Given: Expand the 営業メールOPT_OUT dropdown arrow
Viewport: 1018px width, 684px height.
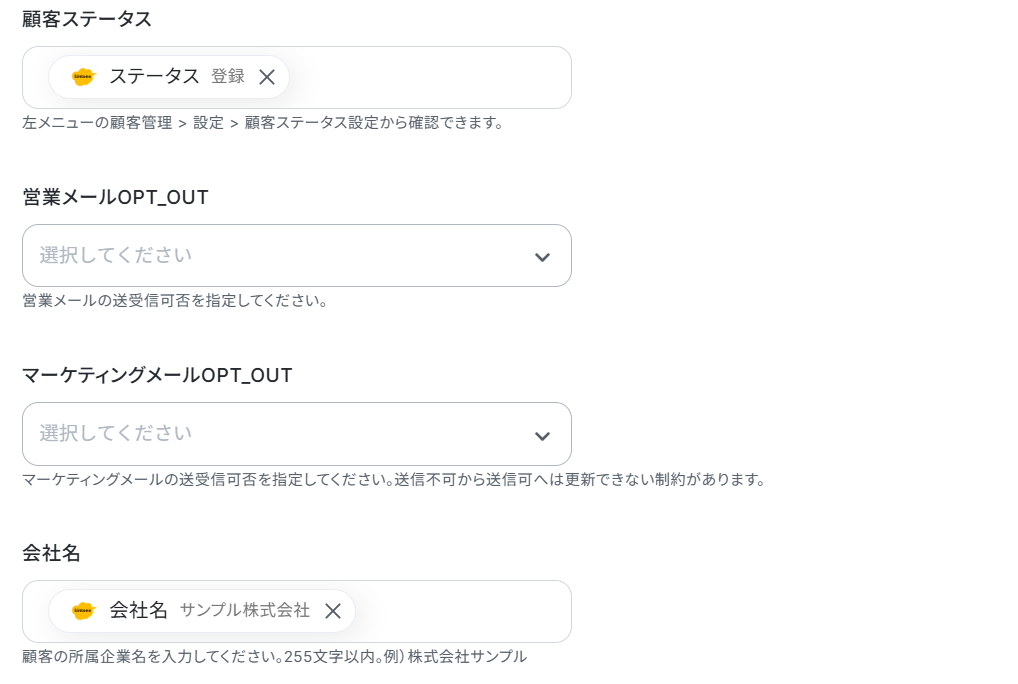Looking at the screenshot, I should (x=542, y=257).
